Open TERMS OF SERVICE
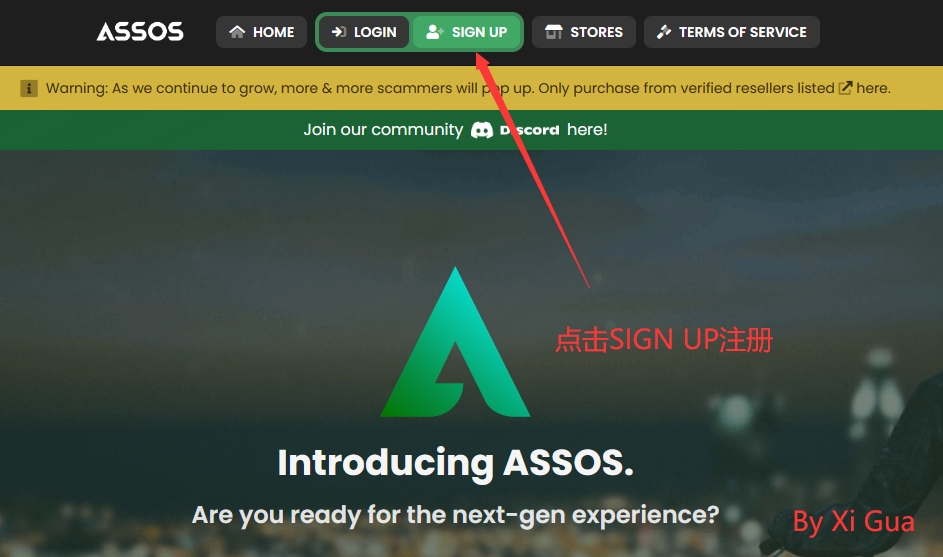 [731, 32]
